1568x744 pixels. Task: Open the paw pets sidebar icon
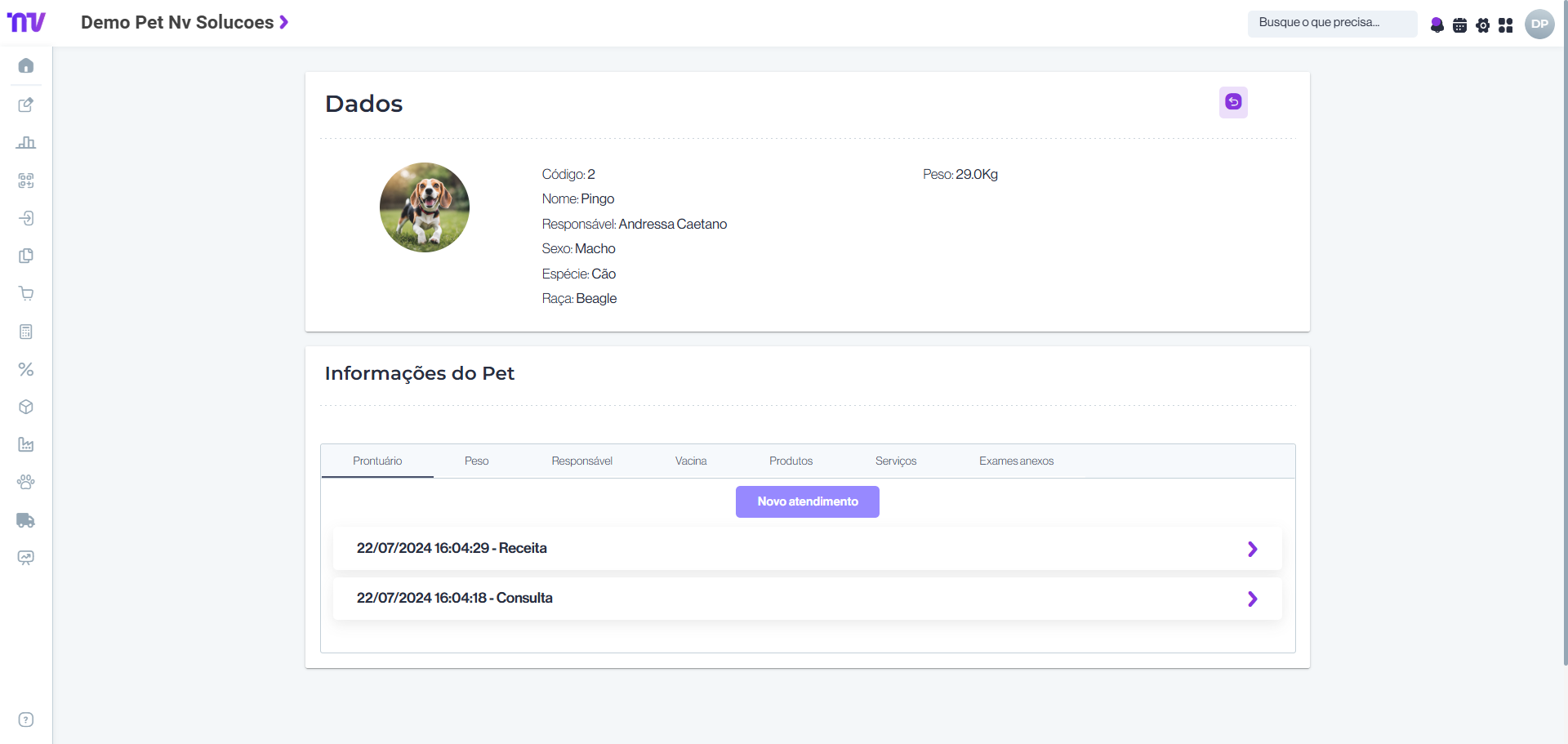pyautogui.click(x=26, y=482)
